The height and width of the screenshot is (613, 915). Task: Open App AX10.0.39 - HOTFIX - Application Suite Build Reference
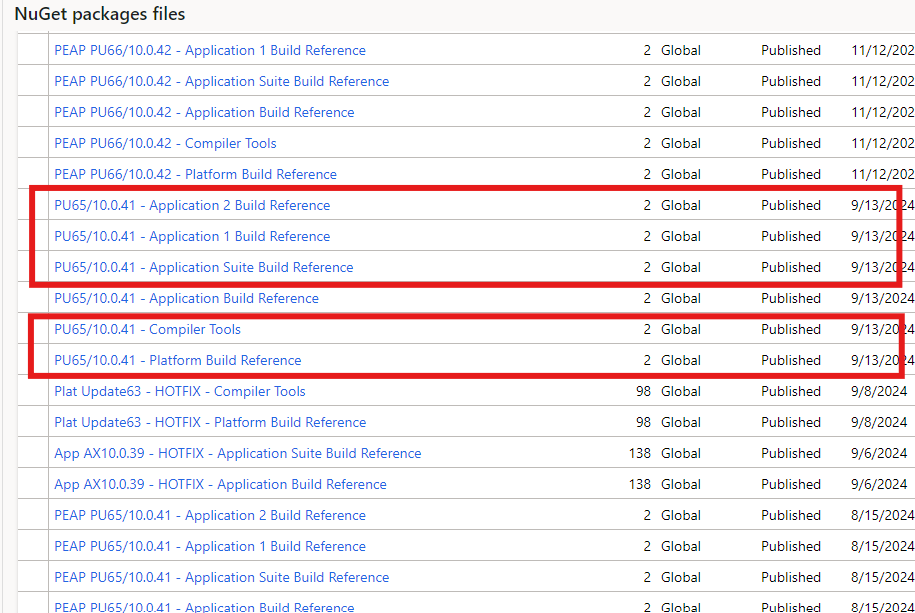[237, 453]
